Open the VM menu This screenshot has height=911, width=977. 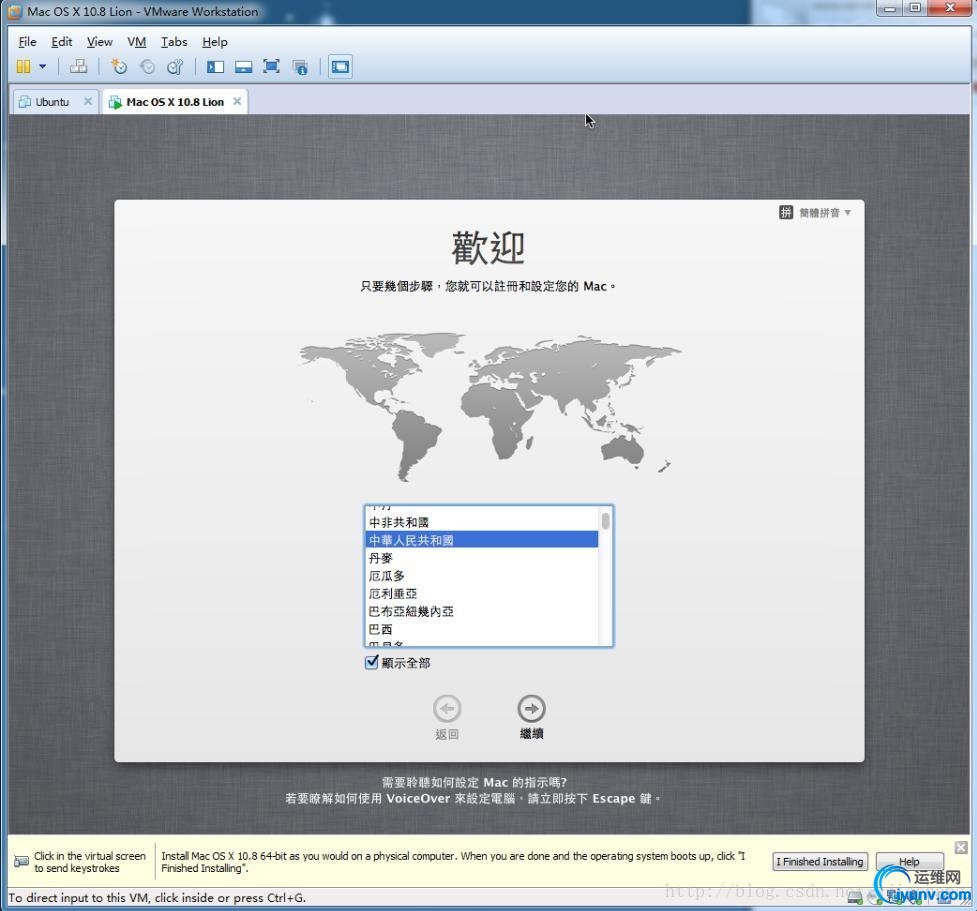[136, 42]
